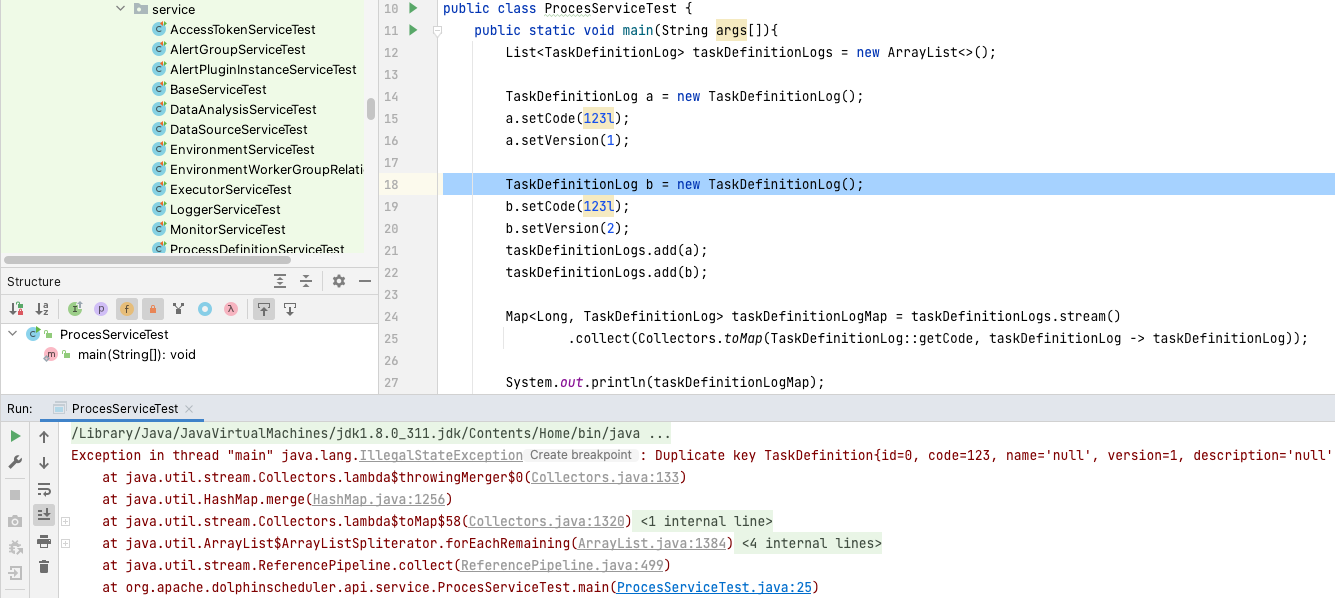1335x598 pixels.
Task: Toggle autoscroll to source in Structure
Action: click(x=264, y=309)
